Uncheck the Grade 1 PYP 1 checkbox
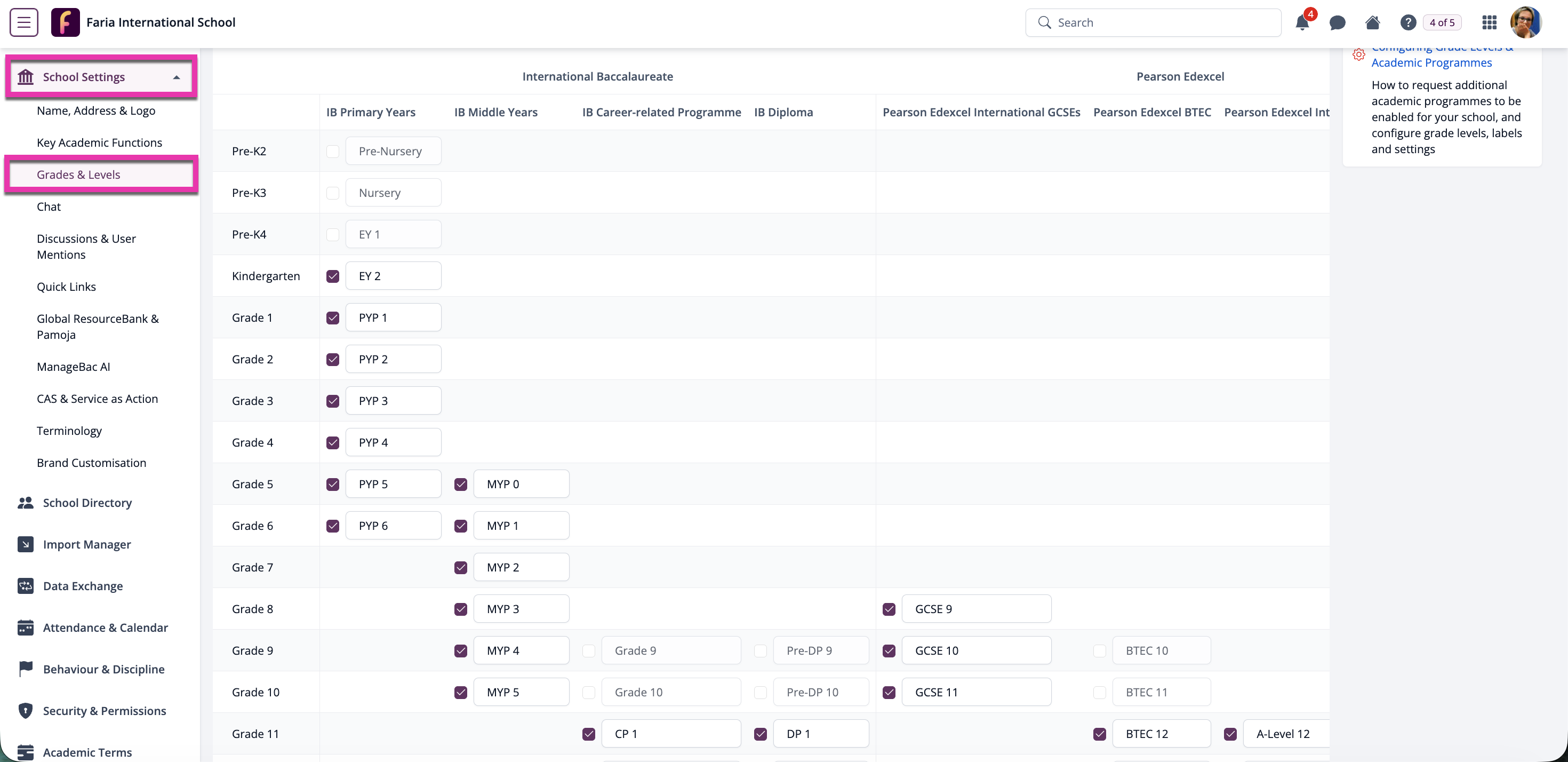The image size is (1568, 762). click(332, 317)
